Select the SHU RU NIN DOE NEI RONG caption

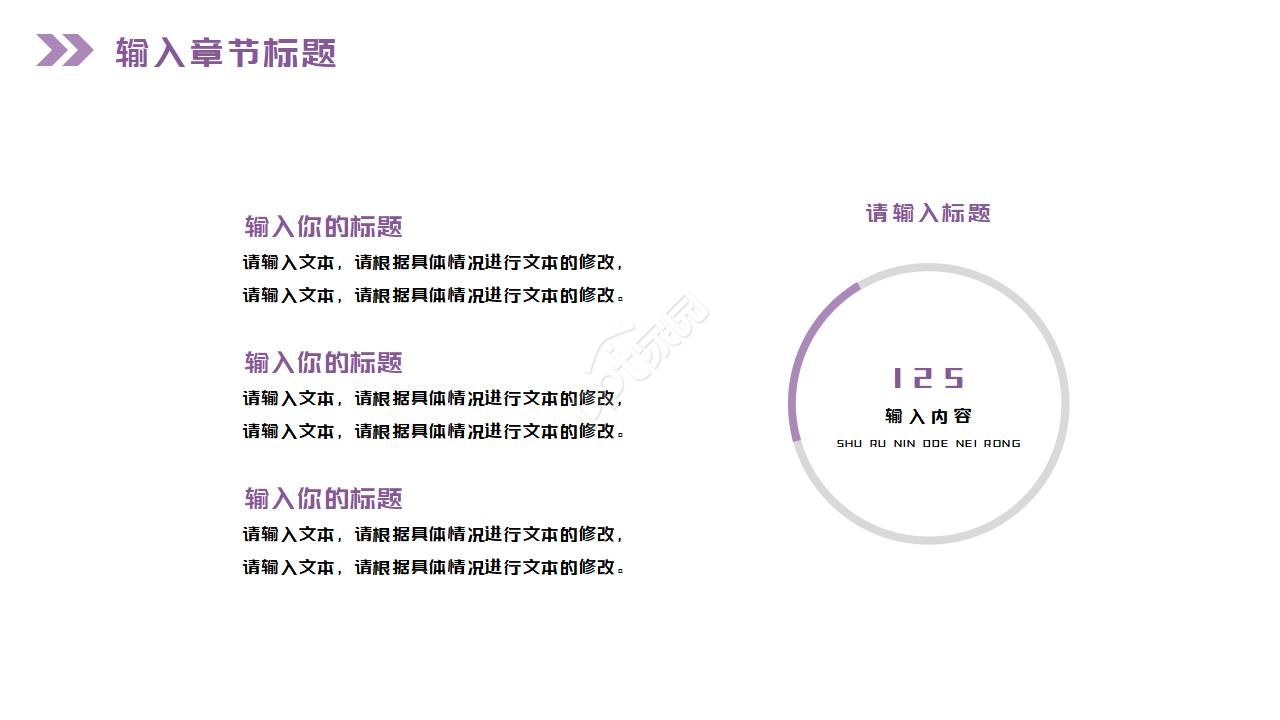pyautogui.click(x=929, y=443)
